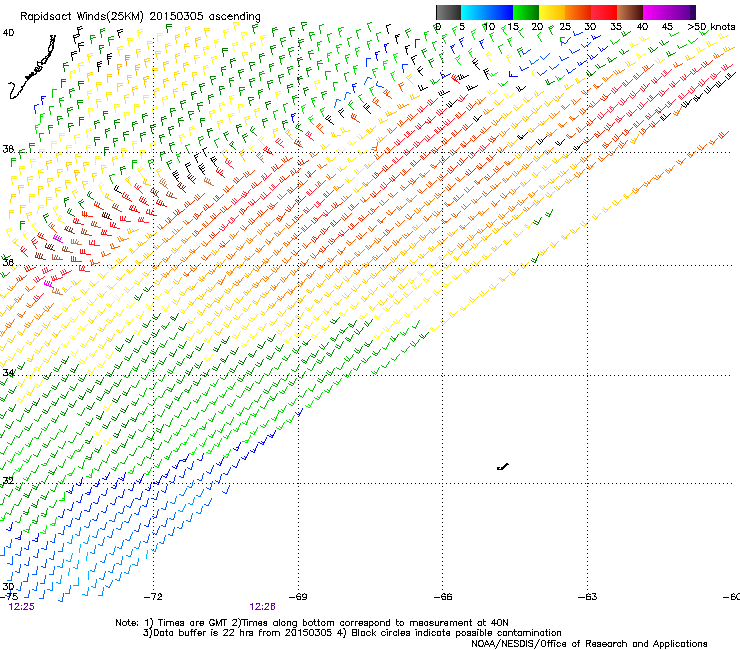Image resolution: width=740 pixels, height=650 pixels.
Task: Click the "-66" longitude label
Action: pos(443,597)
